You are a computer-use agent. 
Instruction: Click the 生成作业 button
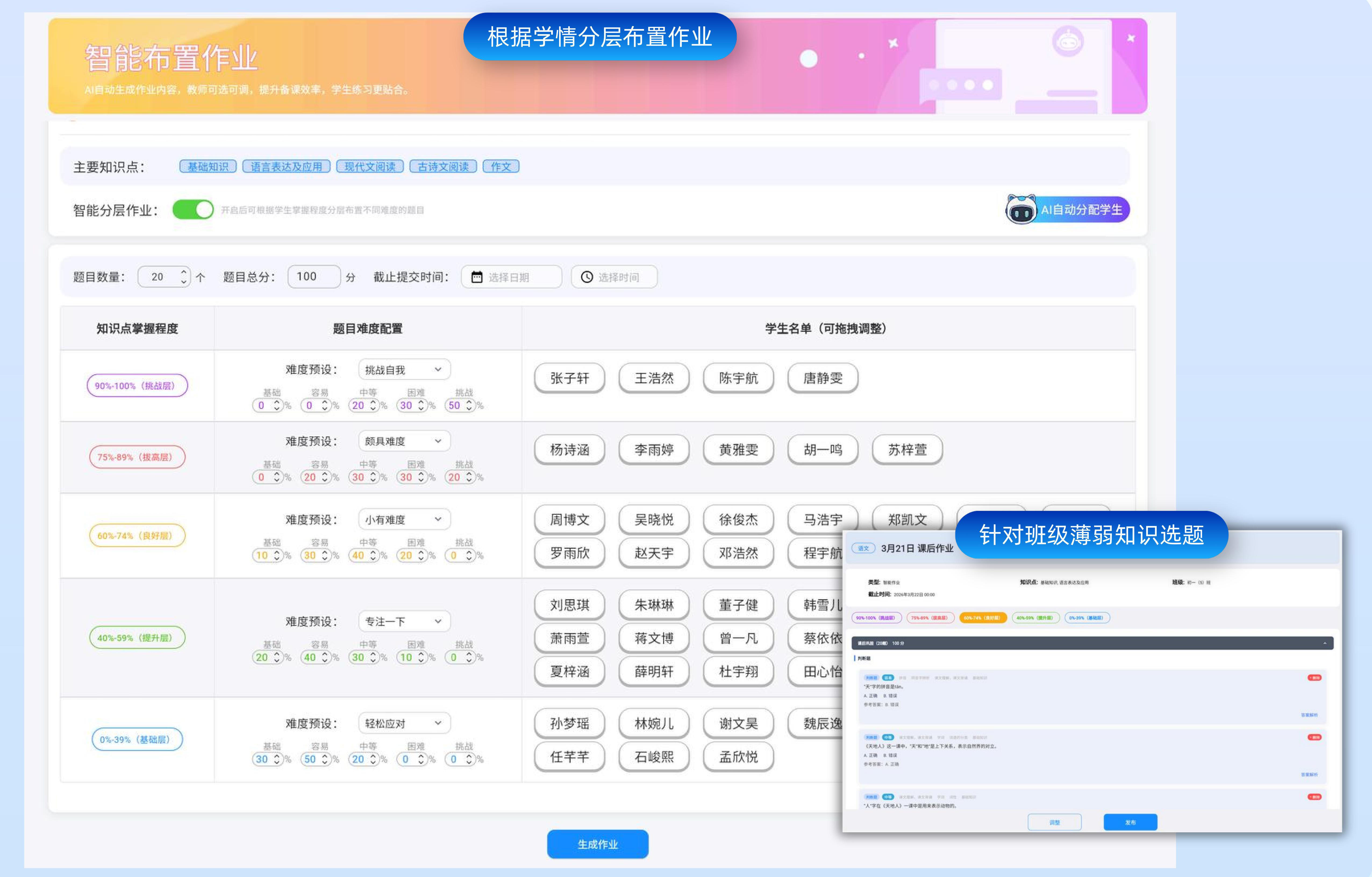click(597, 844)
